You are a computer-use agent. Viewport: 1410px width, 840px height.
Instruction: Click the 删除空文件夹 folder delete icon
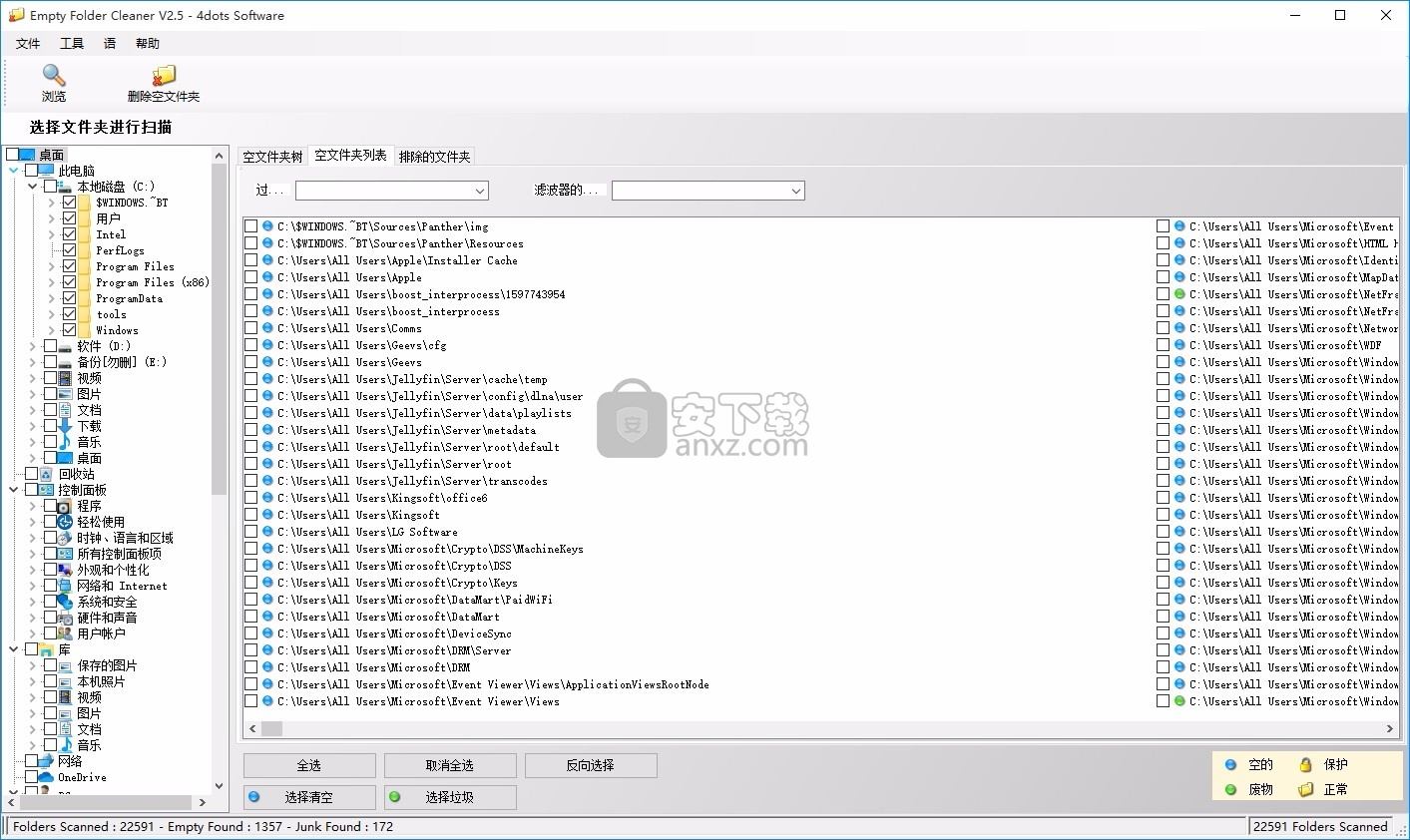tap(164, 76)
